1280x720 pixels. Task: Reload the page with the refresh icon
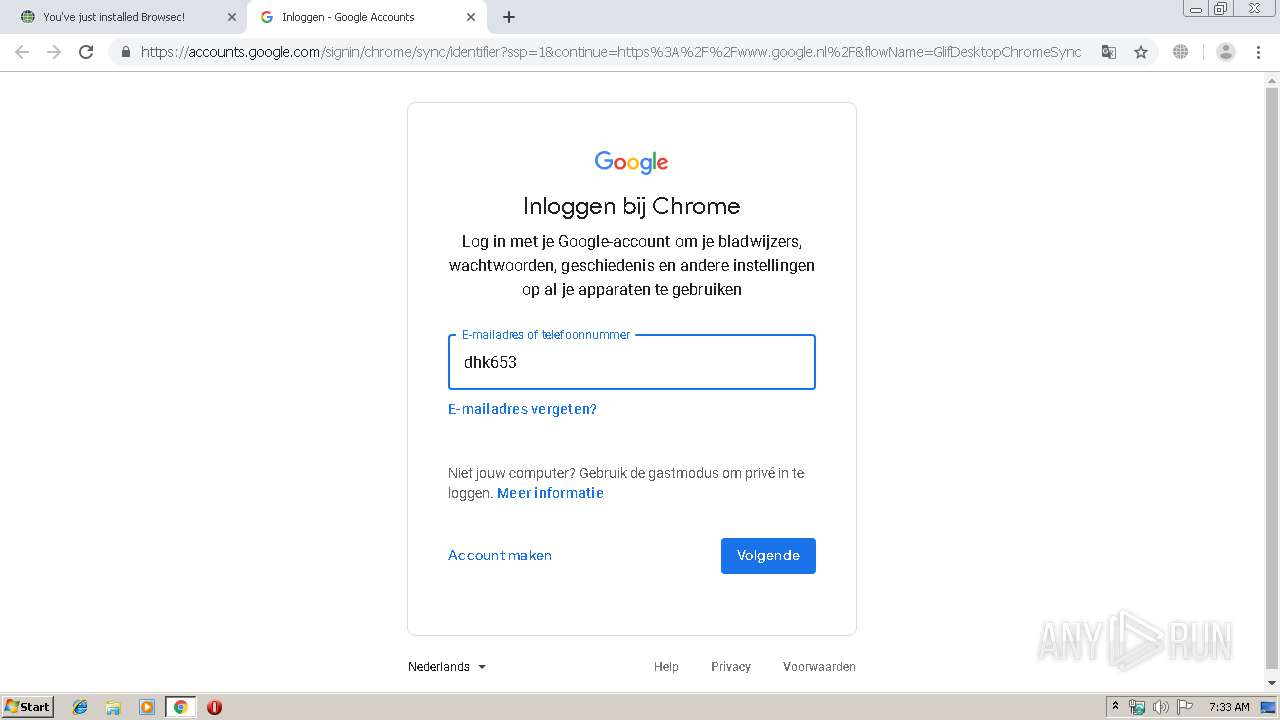tap(86, 52)
